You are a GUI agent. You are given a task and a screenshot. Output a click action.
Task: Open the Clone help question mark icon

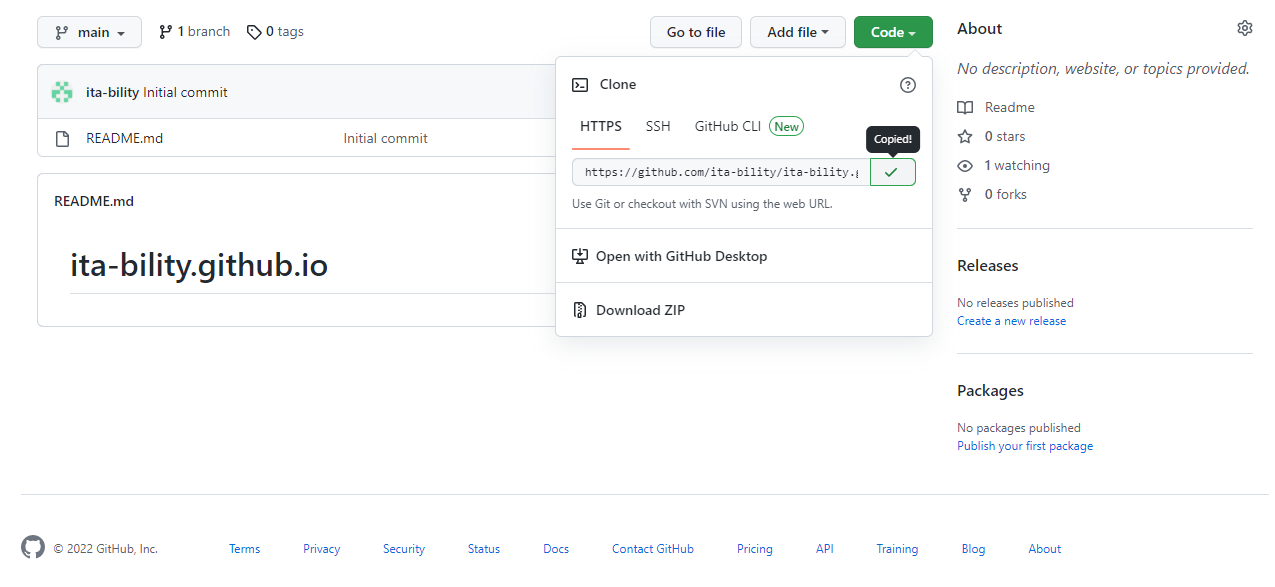point(907,85)
